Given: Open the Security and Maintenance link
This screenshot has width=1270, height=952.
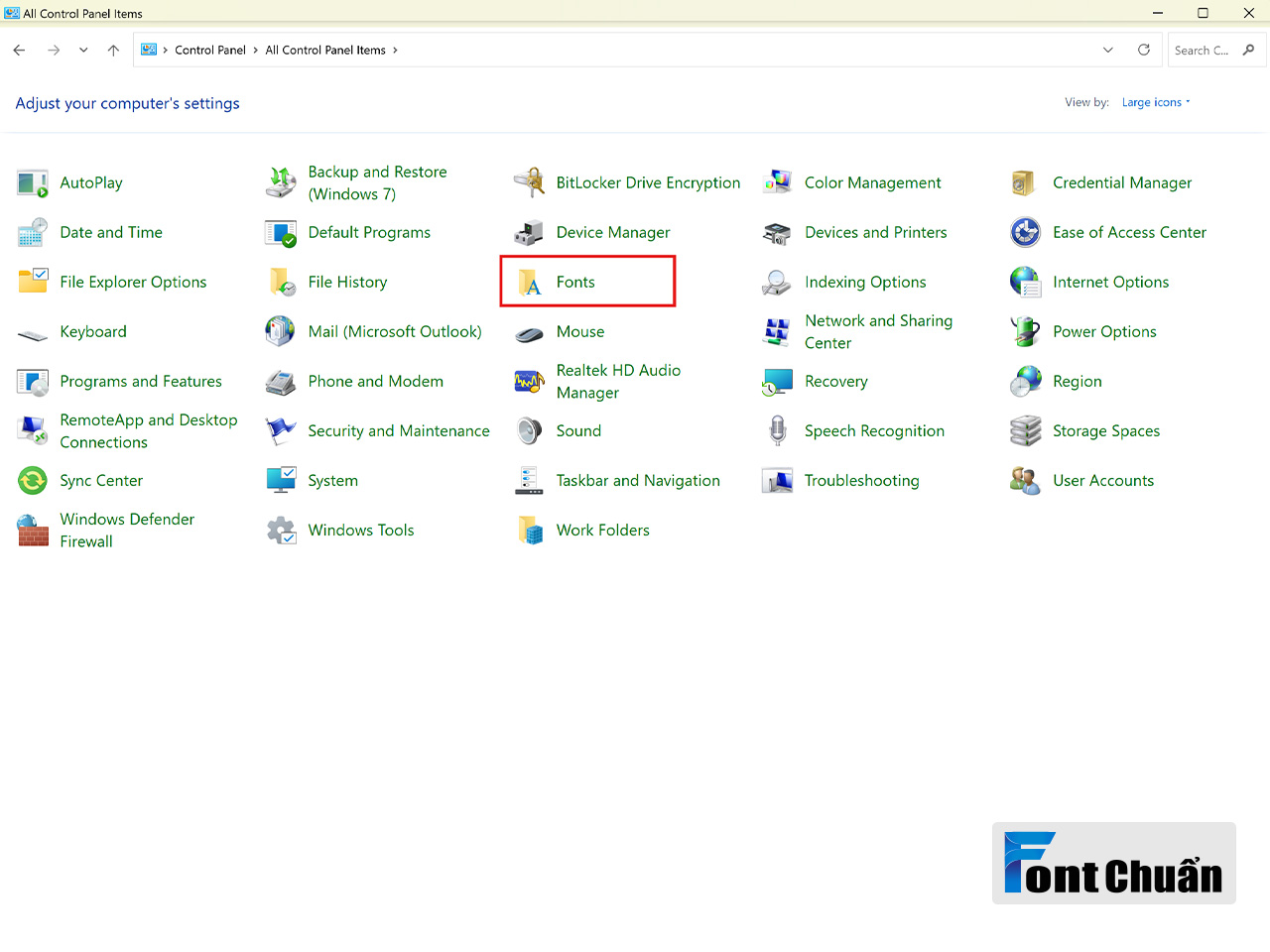Looking at the screenshot, I should [x=399, y=430].
